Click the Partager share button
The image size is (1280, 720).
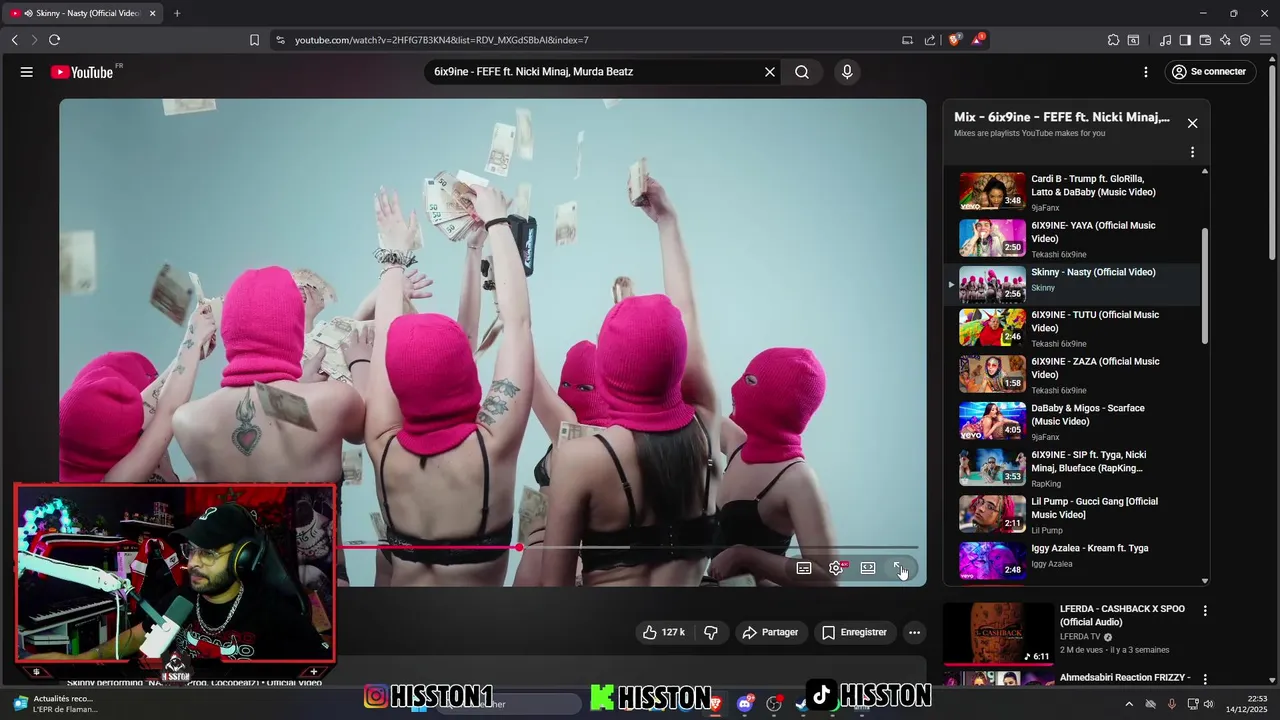tap(770, 632)
